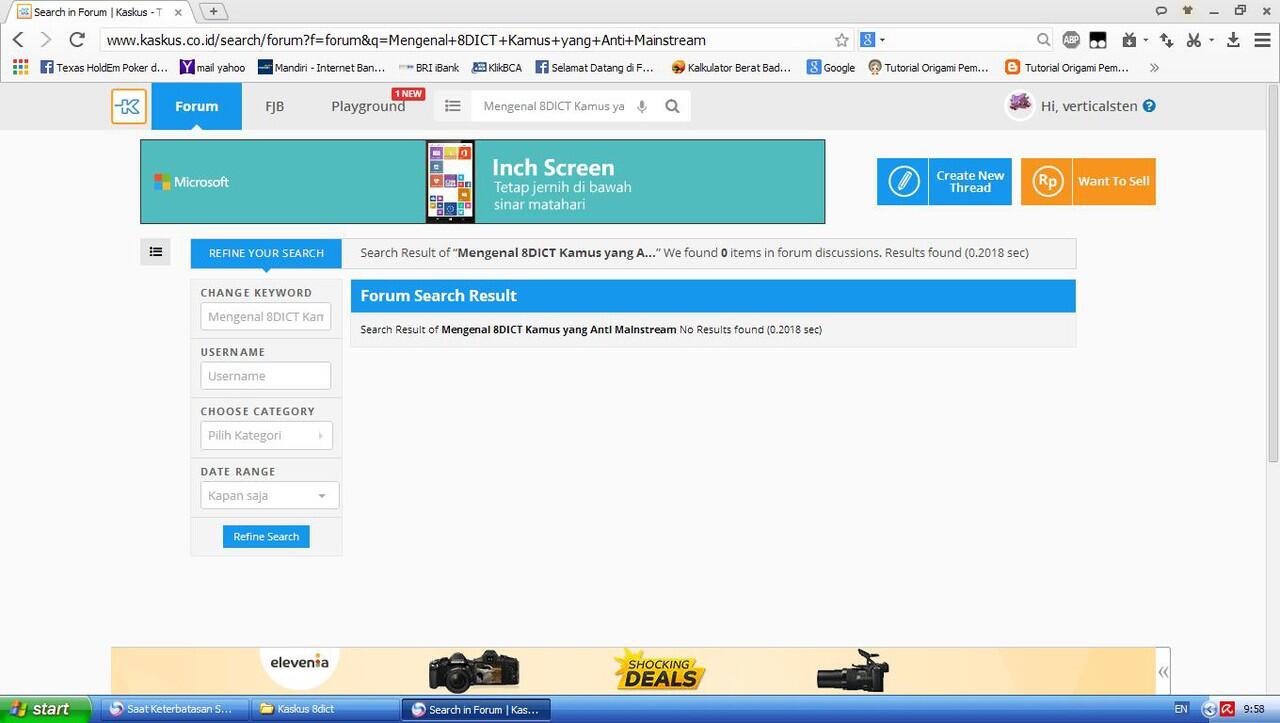Open the downloads arrow icon
The height and width of the screenshot is (723, 1280).
click(x=1233, y=40)
